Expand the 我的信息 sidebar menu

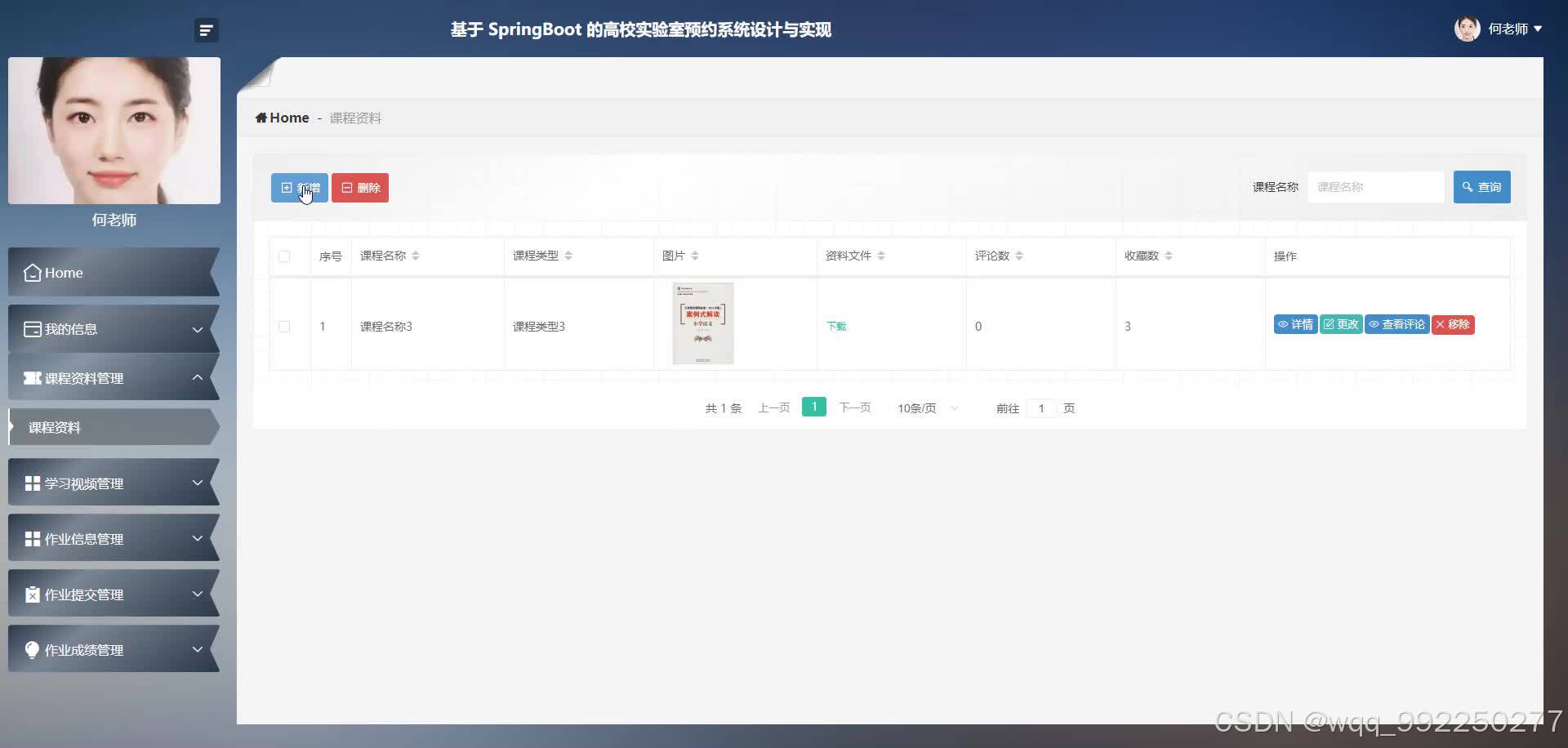[114, 329]
